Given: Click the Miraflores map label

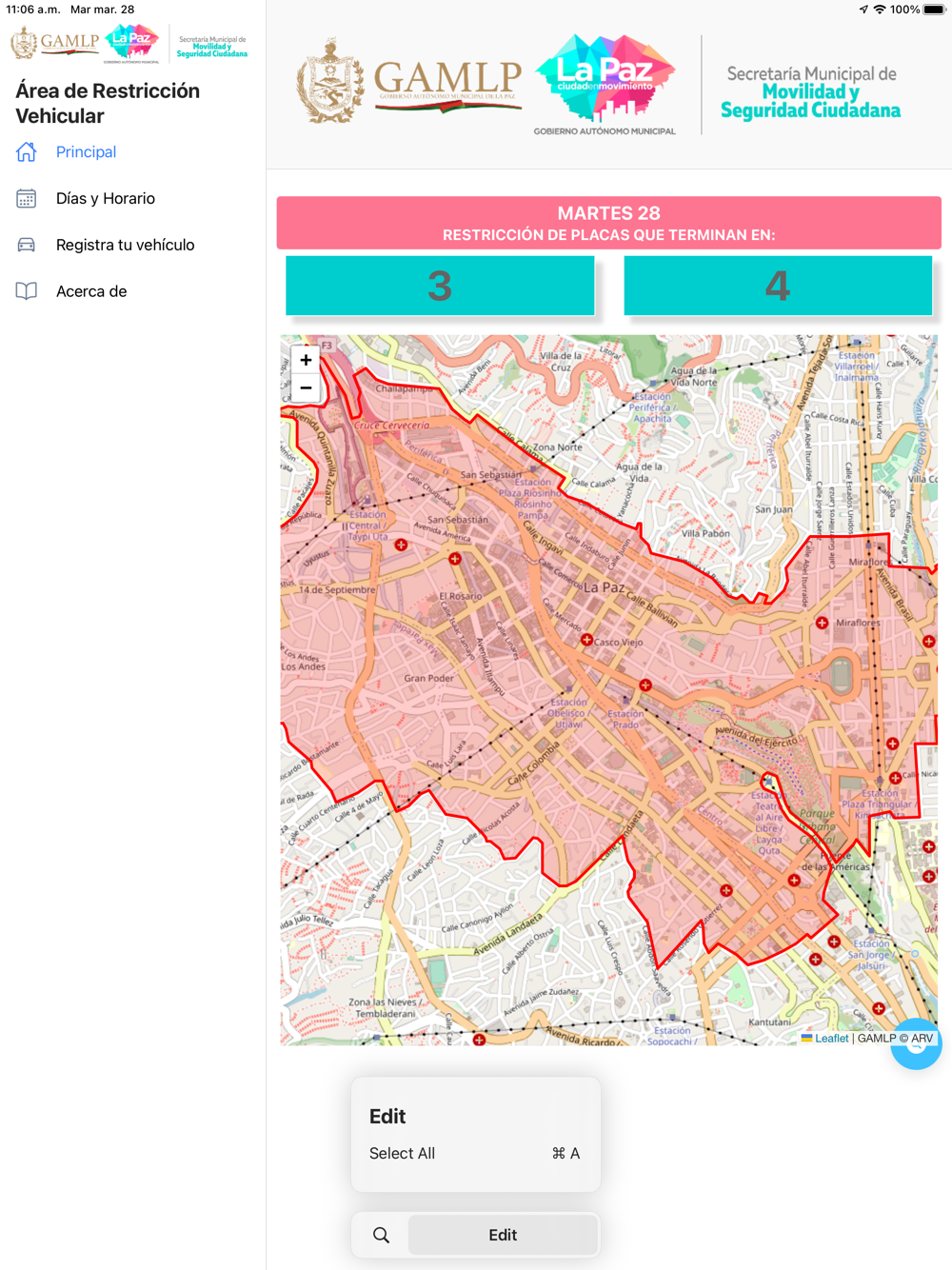Looking at the screenshot, I should (x=858, y=623).
